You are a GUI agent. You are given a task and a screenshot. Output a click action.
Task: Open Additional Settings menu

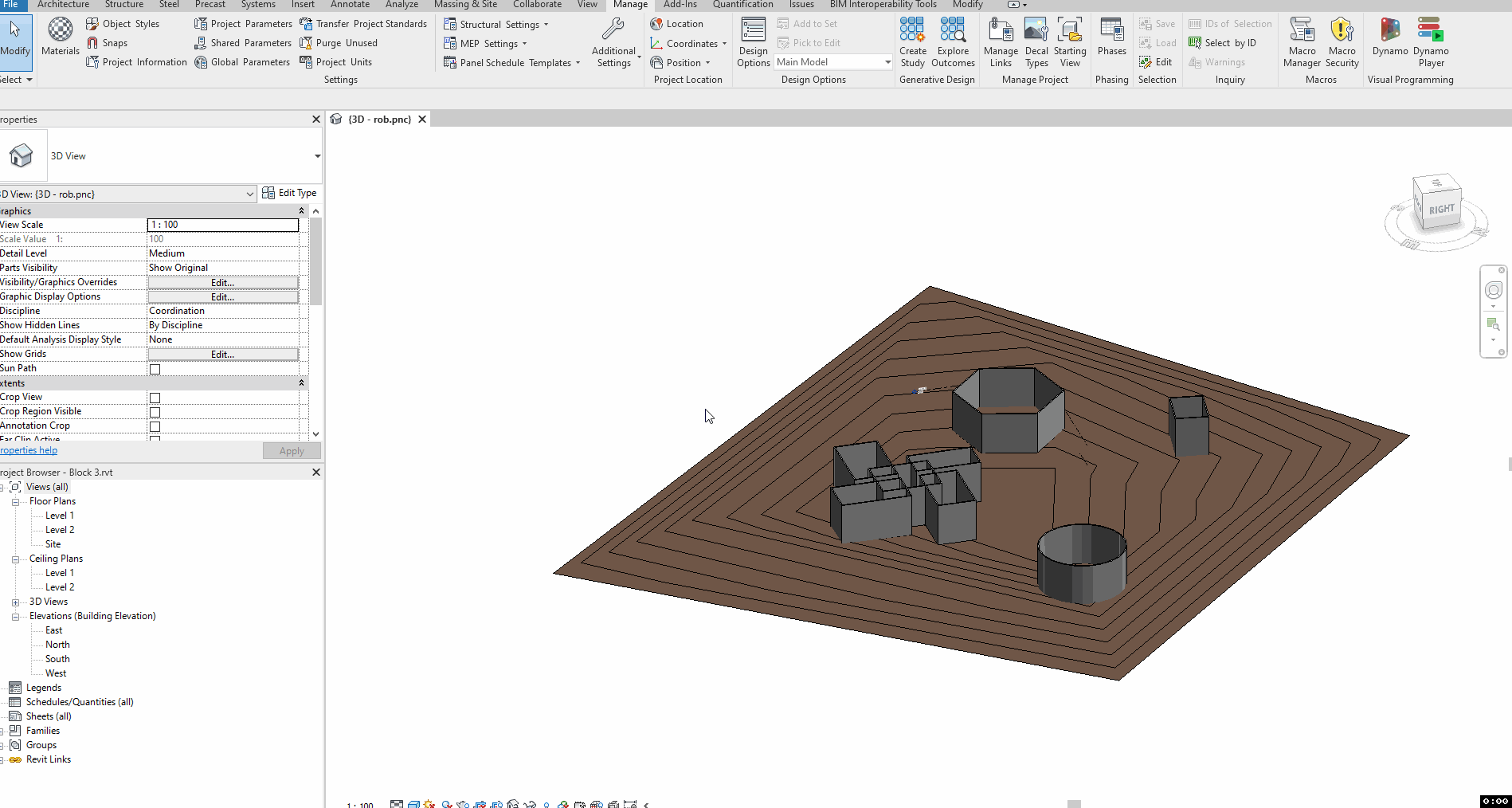pos(613,41)
